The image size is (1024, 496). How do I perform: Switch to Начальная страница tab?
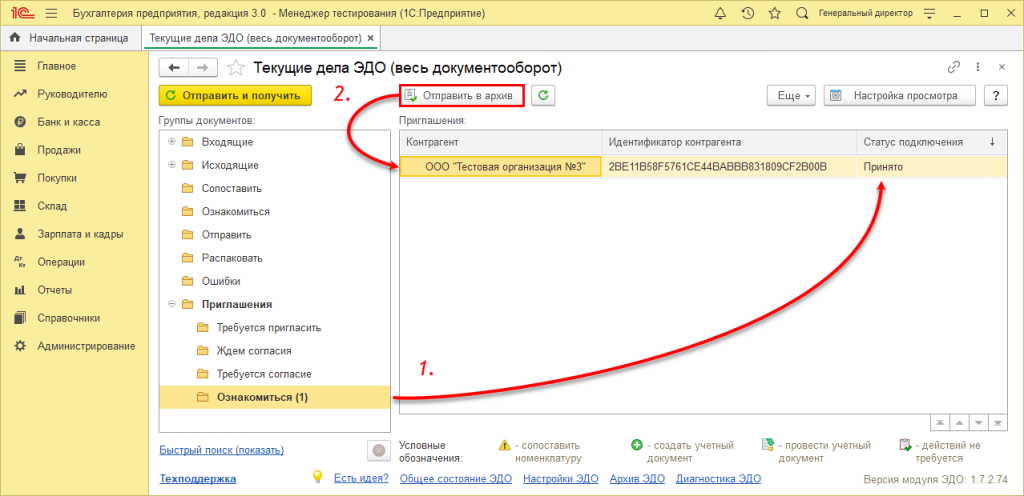pyautogui.click(x=71, y=38)
